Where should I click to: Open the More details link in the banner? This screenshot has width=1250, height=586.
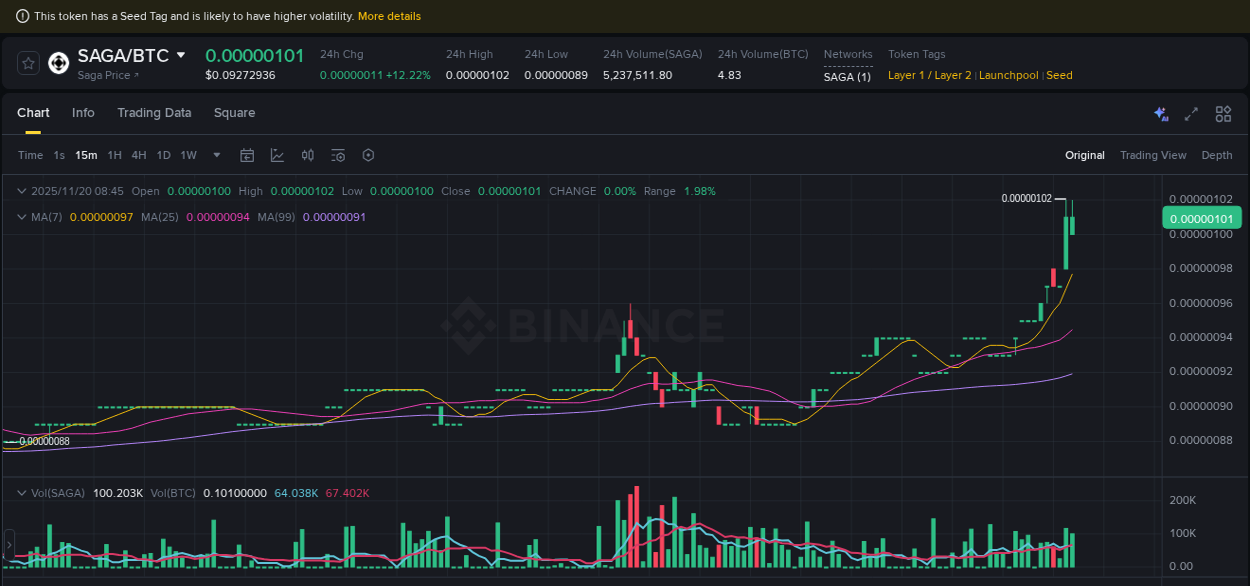pos(389,15)
